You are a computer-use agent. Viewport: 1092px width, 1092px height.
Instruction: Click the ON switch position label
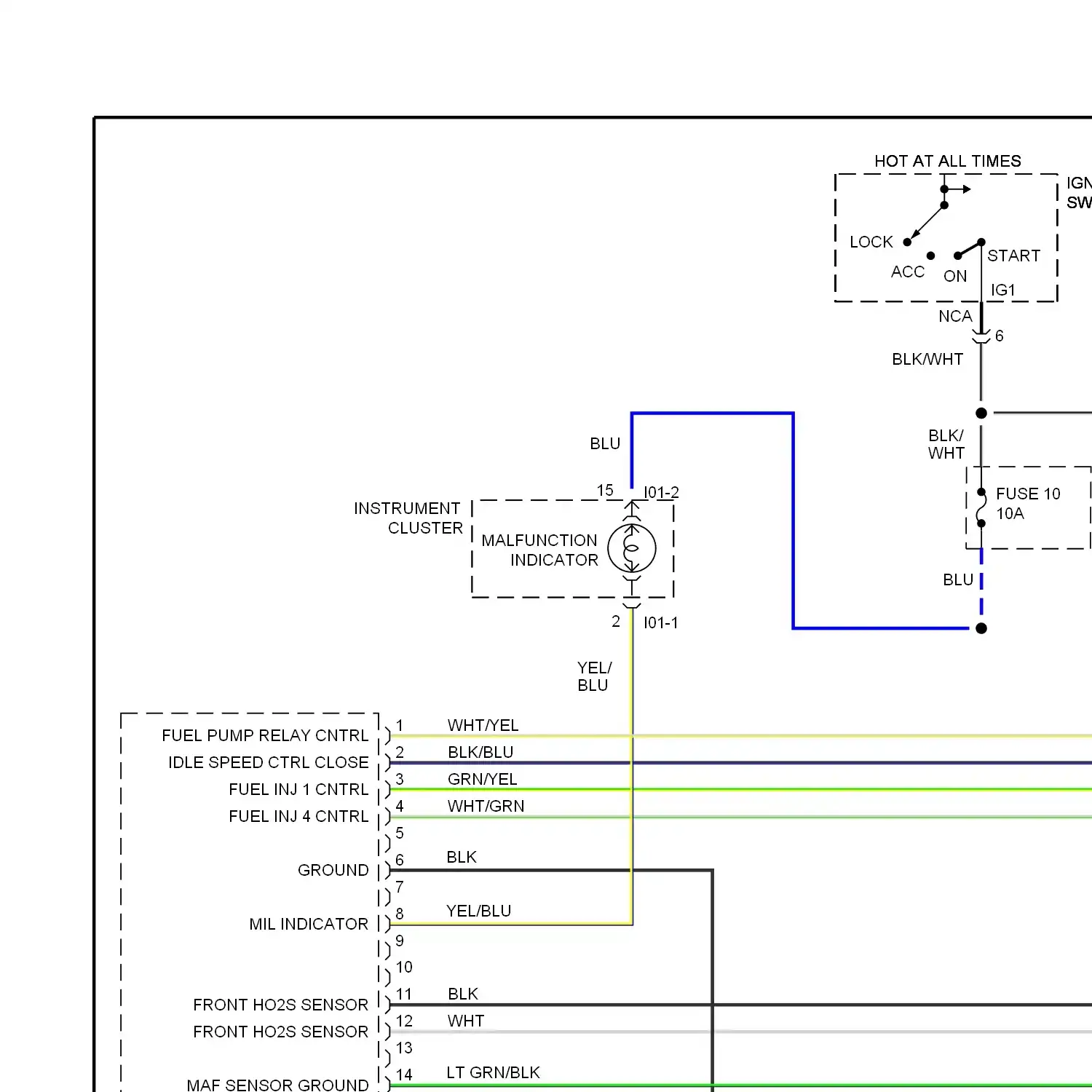tap(955, 276)
